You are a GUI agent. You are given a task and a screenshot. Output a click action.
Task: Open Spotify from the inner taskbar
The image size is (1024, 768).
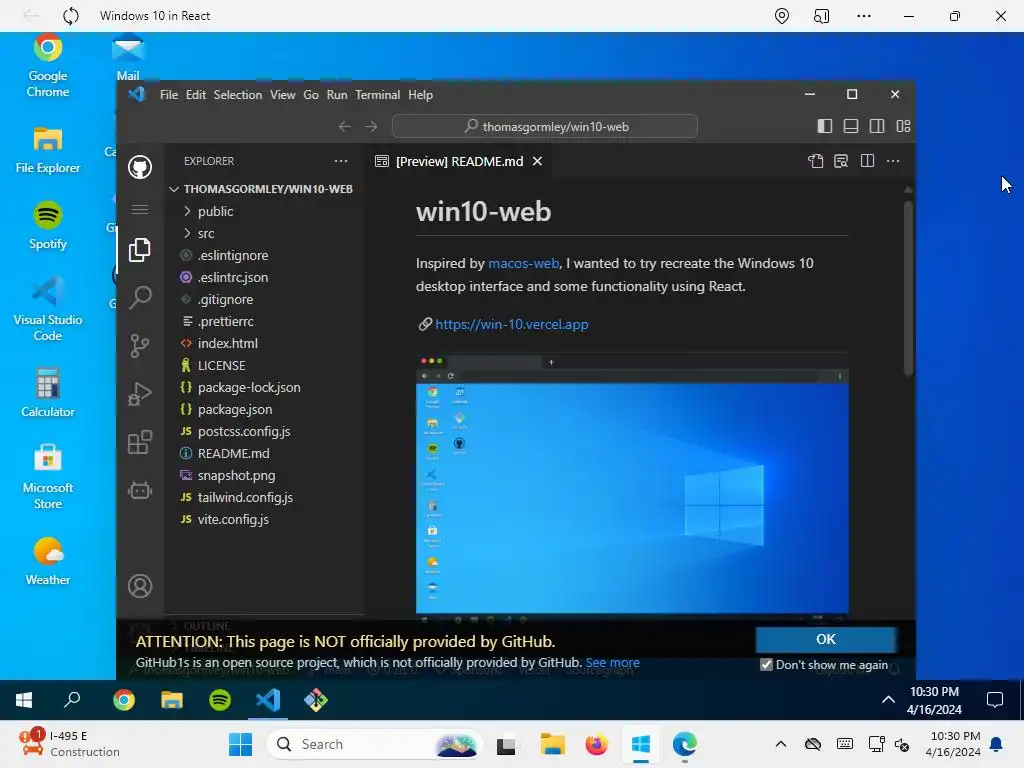coord(220,700)
